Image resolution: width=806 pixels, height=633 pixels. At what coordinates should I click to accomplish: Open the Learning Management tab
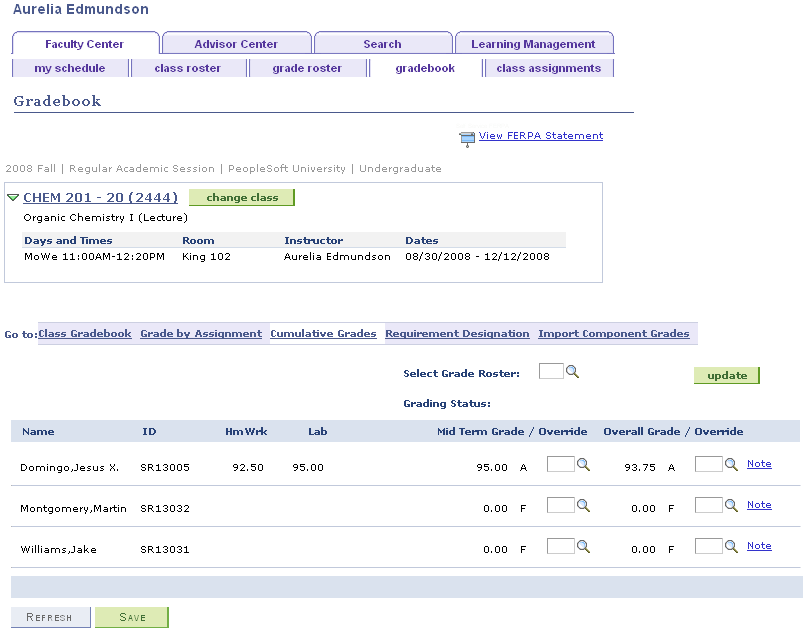(534, 43)
